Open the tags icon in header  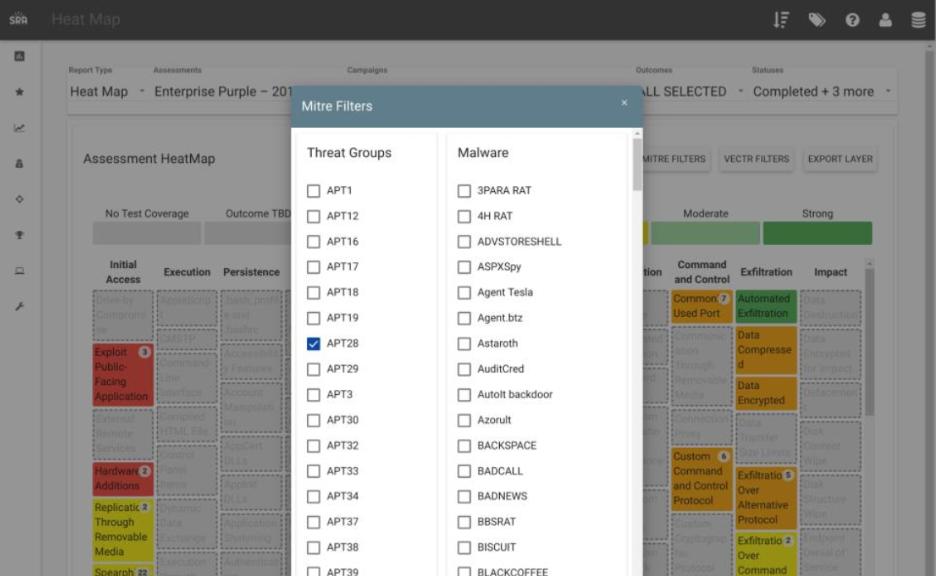(817, 20)
